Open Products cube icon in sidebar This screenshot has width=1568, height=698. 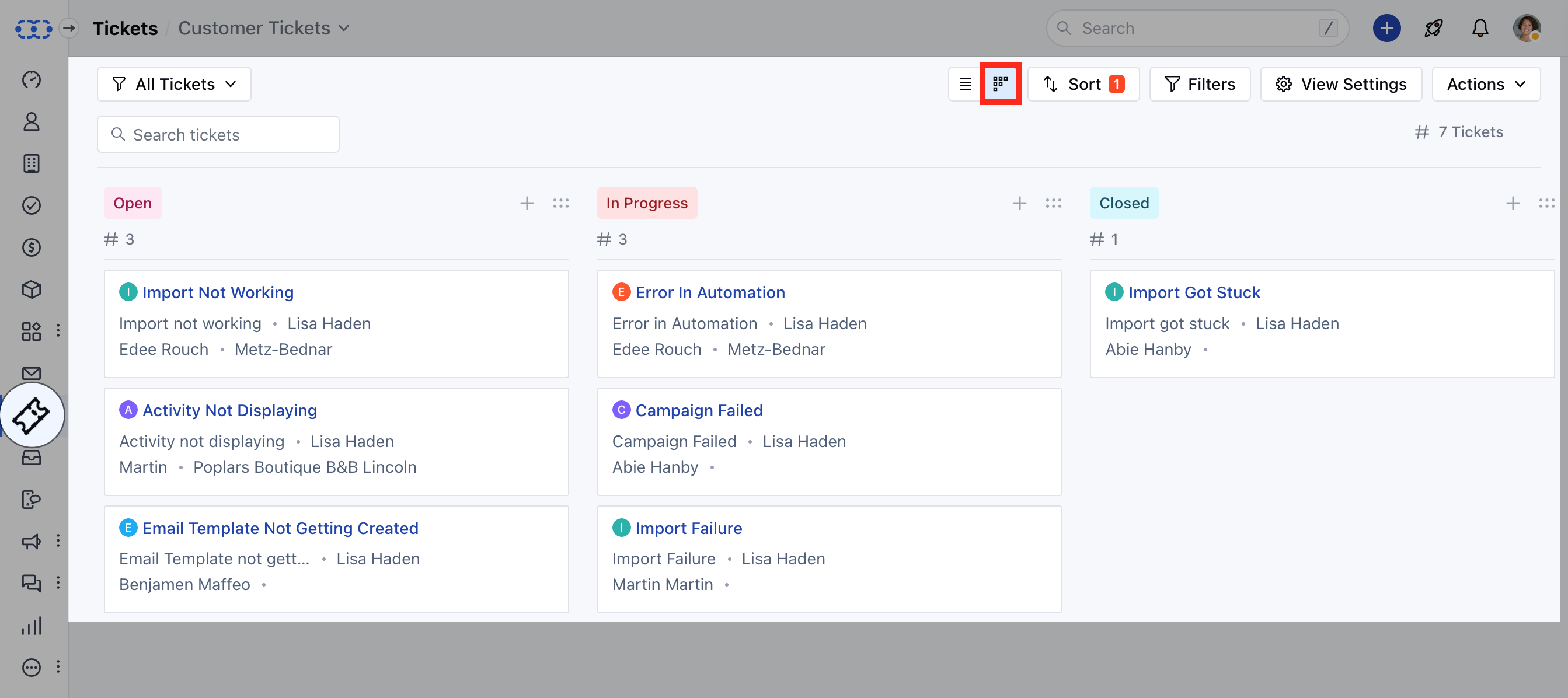(32, 289)
